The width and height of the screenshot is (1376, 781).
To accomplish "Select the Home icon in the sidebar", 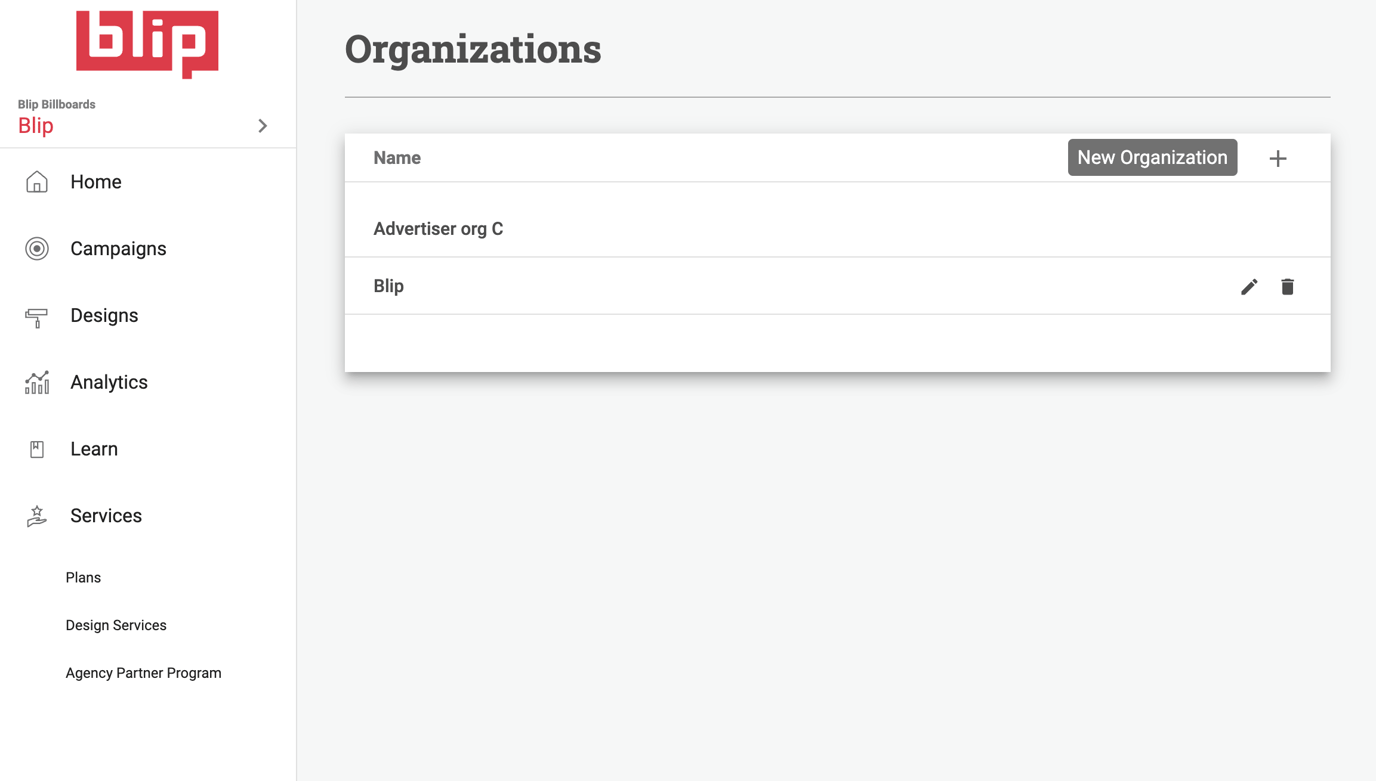I will point(36,181).
